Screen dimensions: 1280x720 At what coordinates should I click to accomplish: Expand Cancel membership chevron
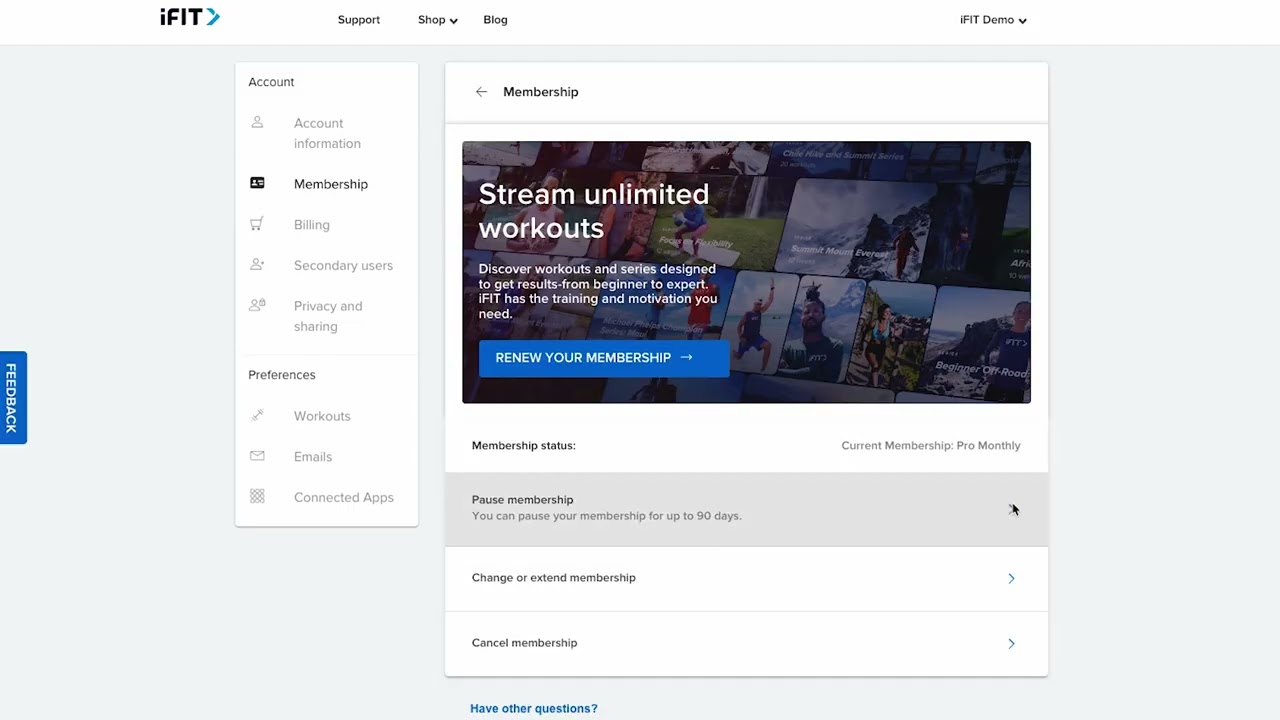(1011, 643)
